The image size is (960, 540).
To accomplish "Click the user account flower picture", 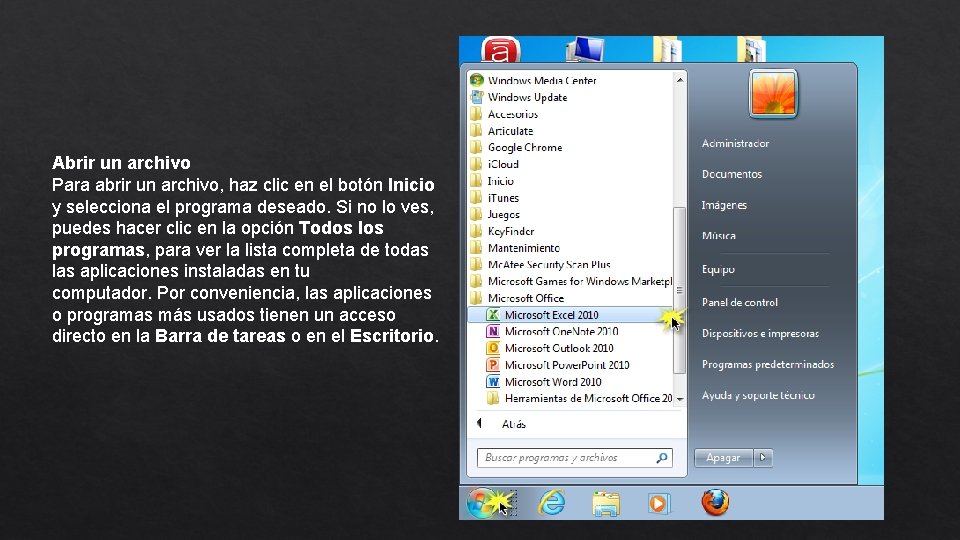I will click(x=773, y=93).
